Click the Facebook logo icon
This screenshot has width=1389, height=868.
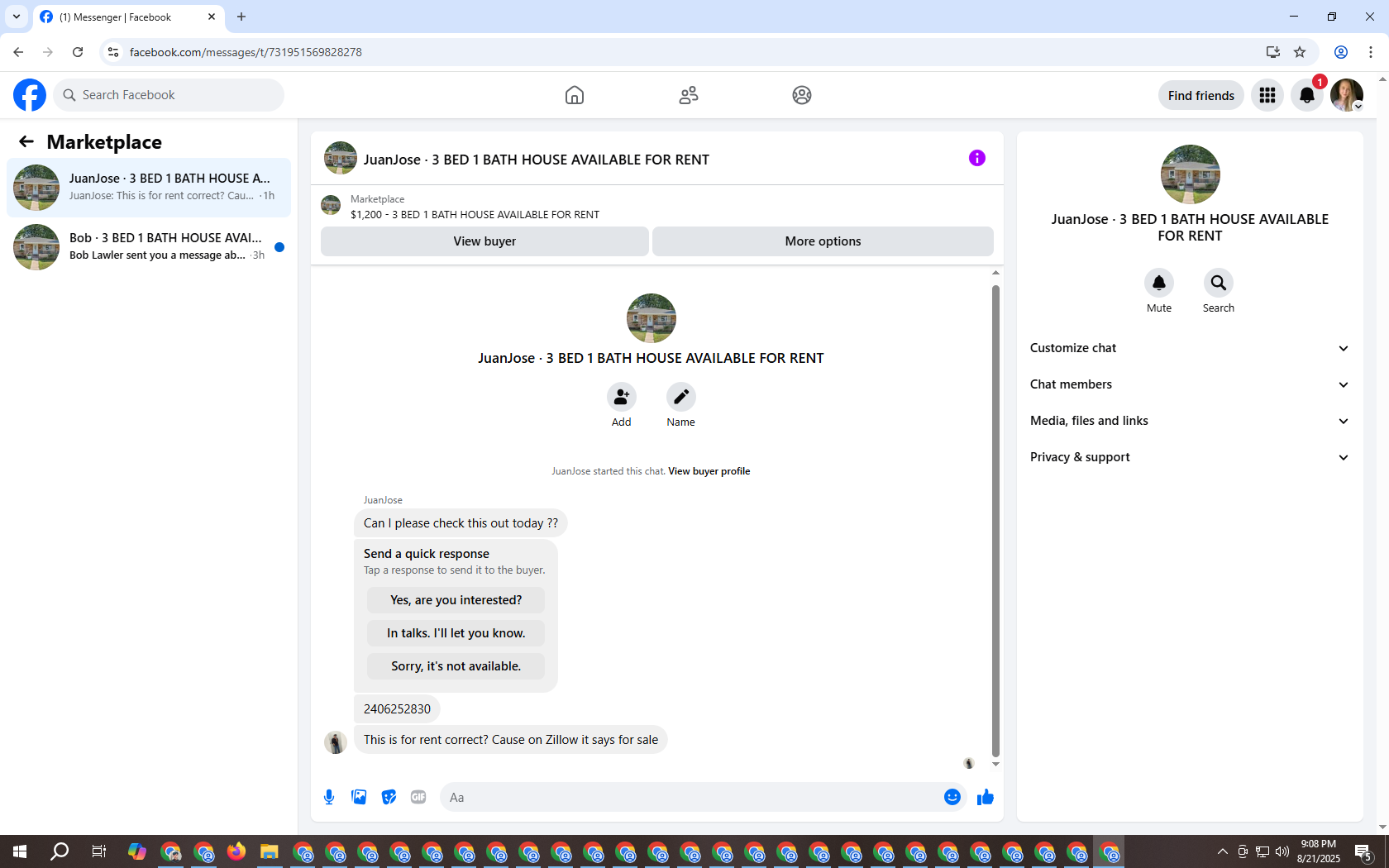(x=30, y=95)
